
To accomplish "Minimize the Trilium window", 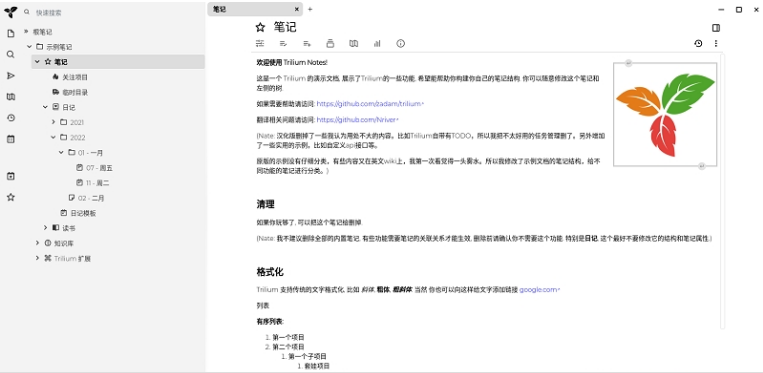I will click(721, 10).
